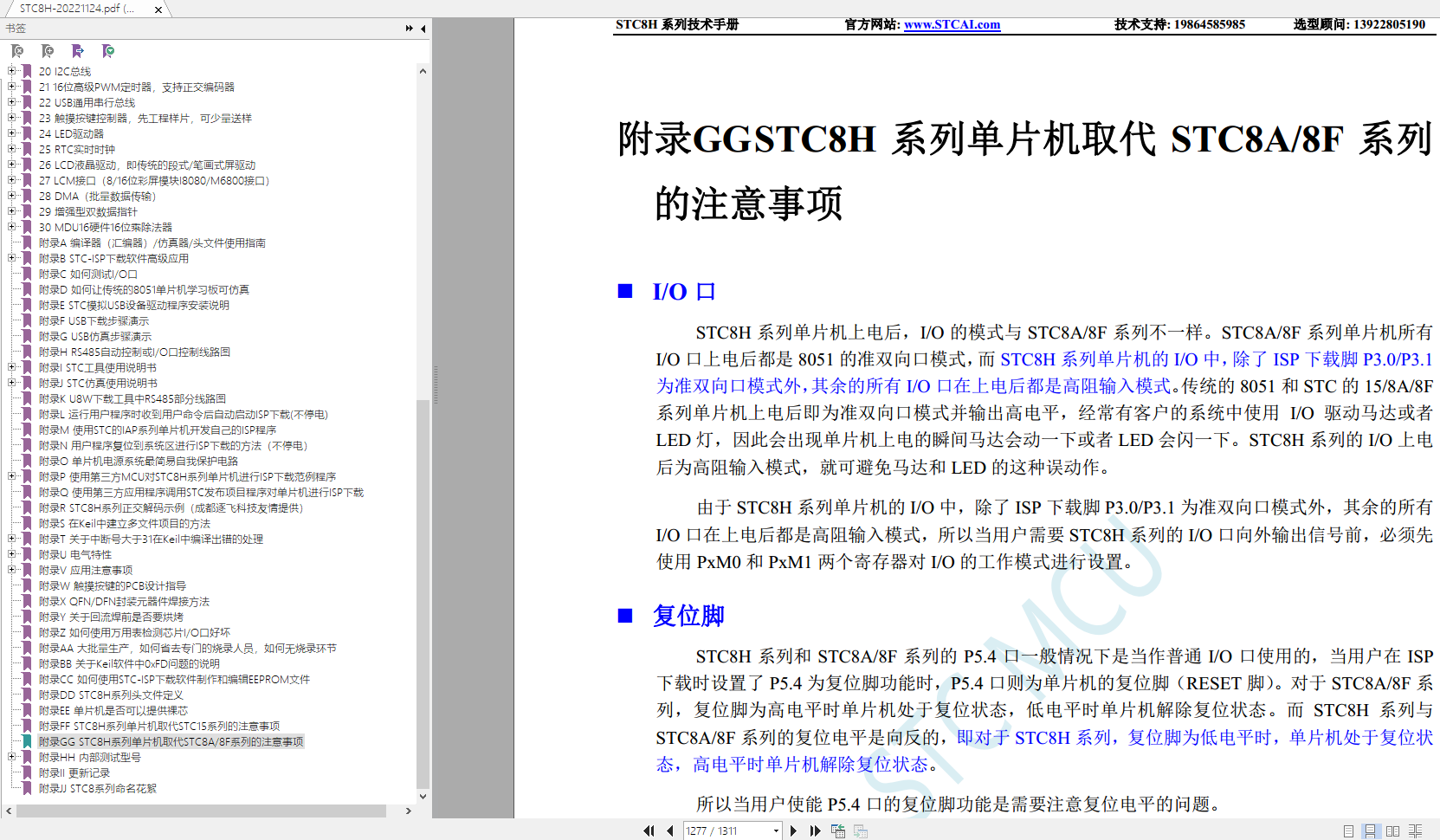Expand the 22 USB通用串行总线 node
The image size is (1440, 840).
pos(11,102)
